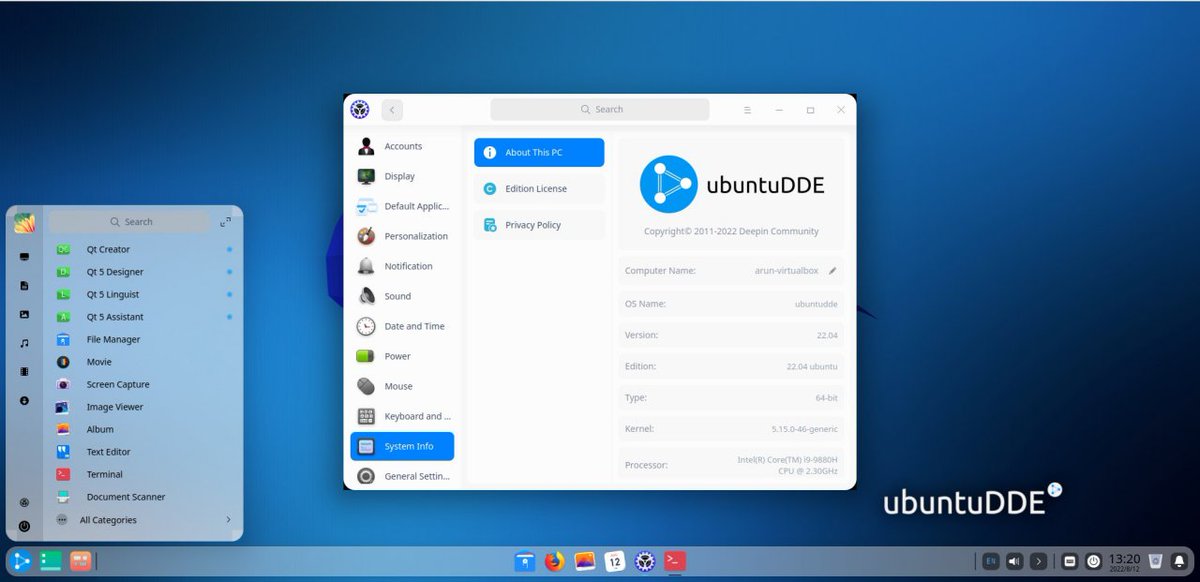Screen dimensions: 1200x582
Task: Open File Manager from dock
Action: (x=525, y=561)
